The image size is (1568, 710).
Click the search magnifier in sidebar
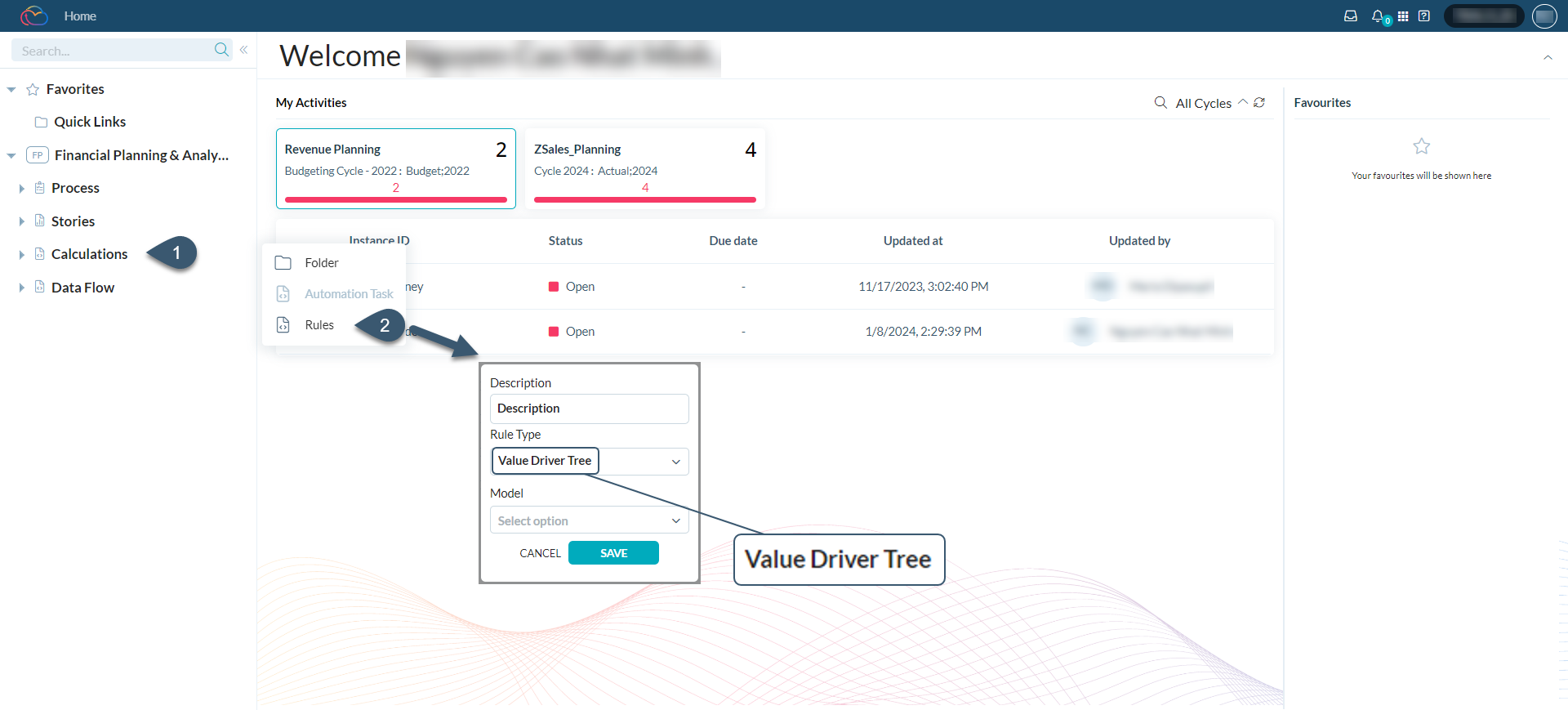tap(221, 50)
